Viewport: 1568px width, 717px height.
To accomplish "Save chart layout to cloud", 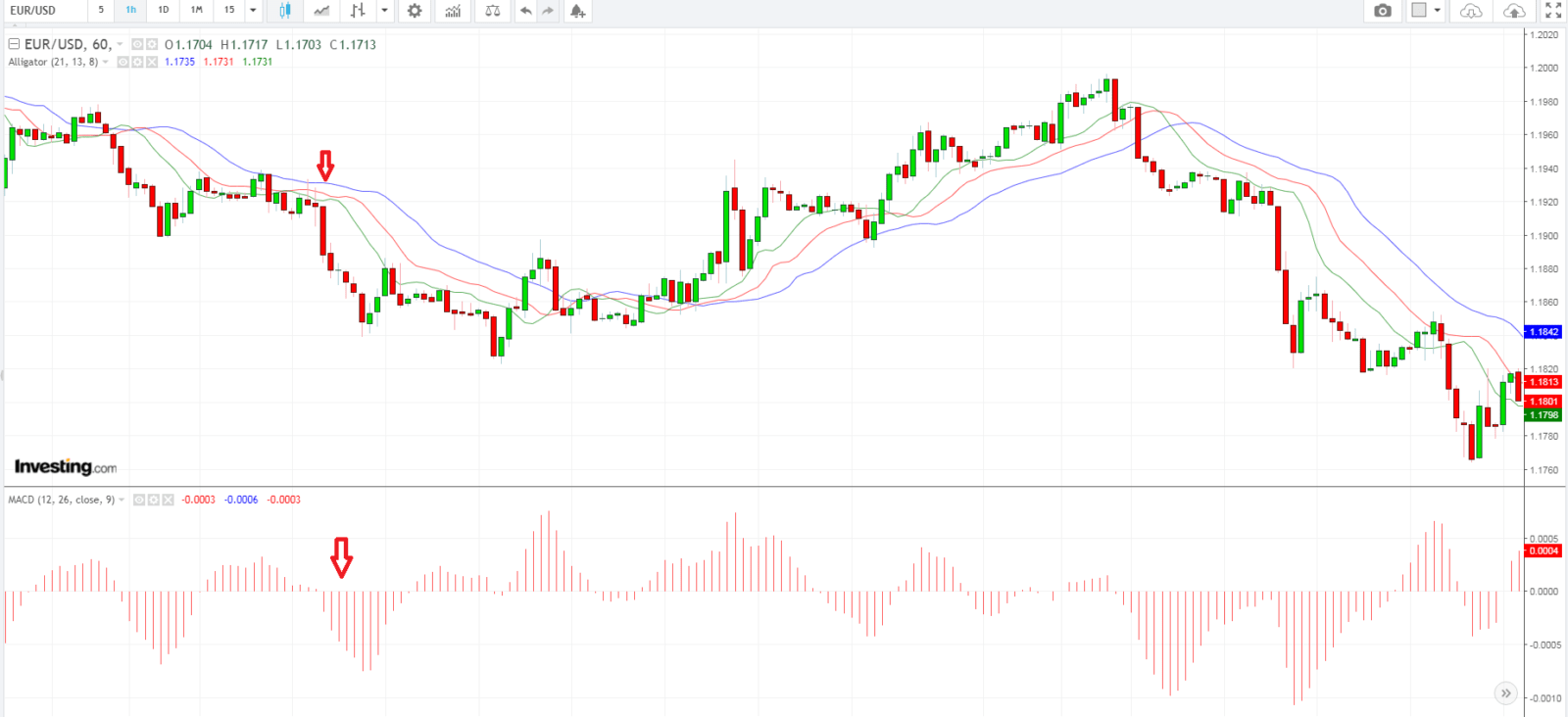I will coord(1514,11).
